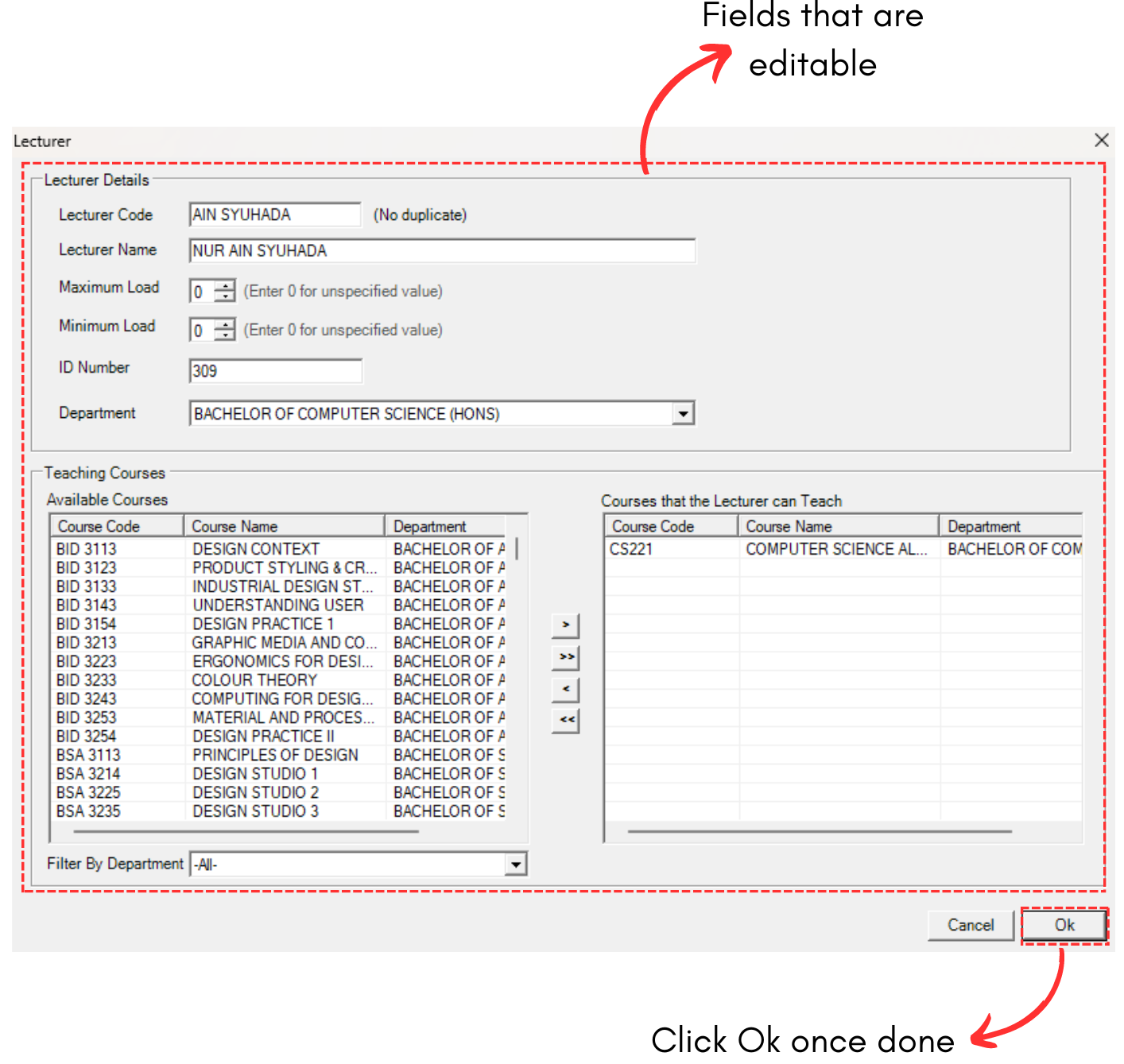Select the COLOUR THEORY course row
Viewport: 1124px width, 1064px height.
(x=254, y=680)
